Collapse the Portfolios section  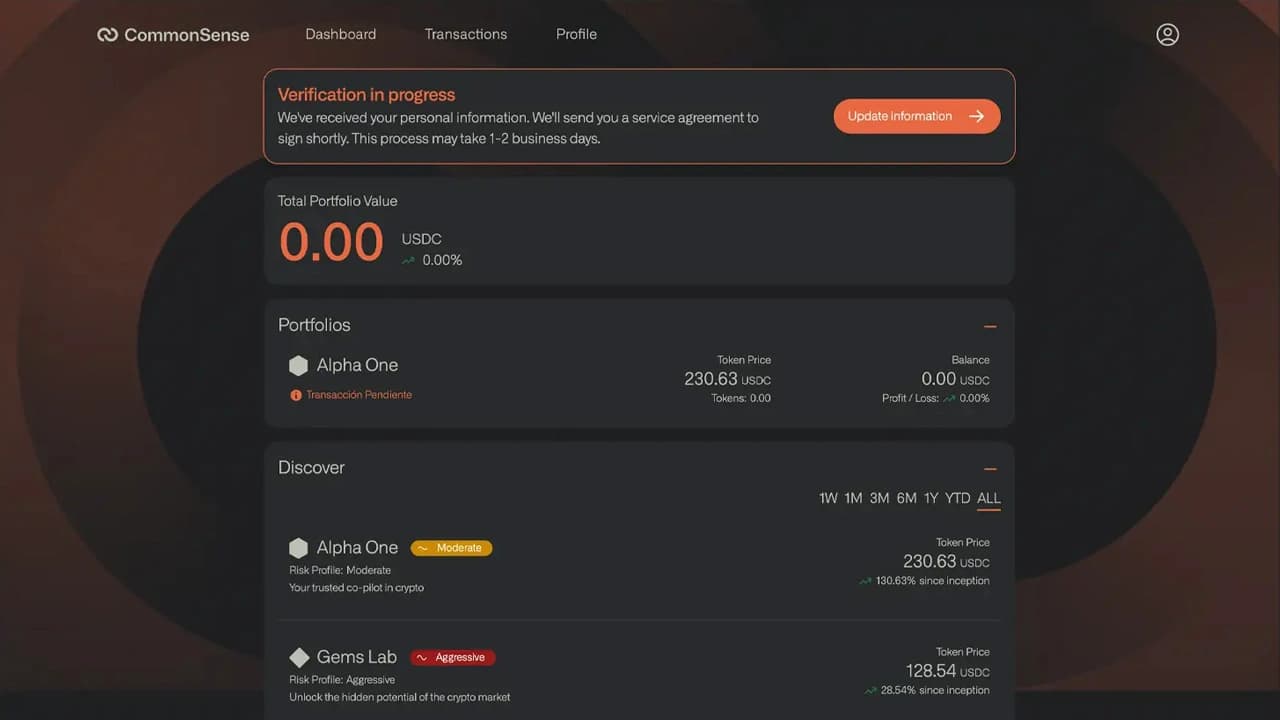click(990, 326)
